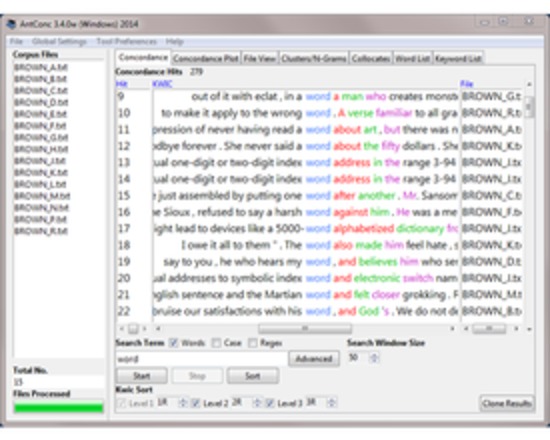Viewport: 550px width, 440px height.
Task: Select BROWN_P.txt in Corpus Files
Action: (x=40, y=219)
